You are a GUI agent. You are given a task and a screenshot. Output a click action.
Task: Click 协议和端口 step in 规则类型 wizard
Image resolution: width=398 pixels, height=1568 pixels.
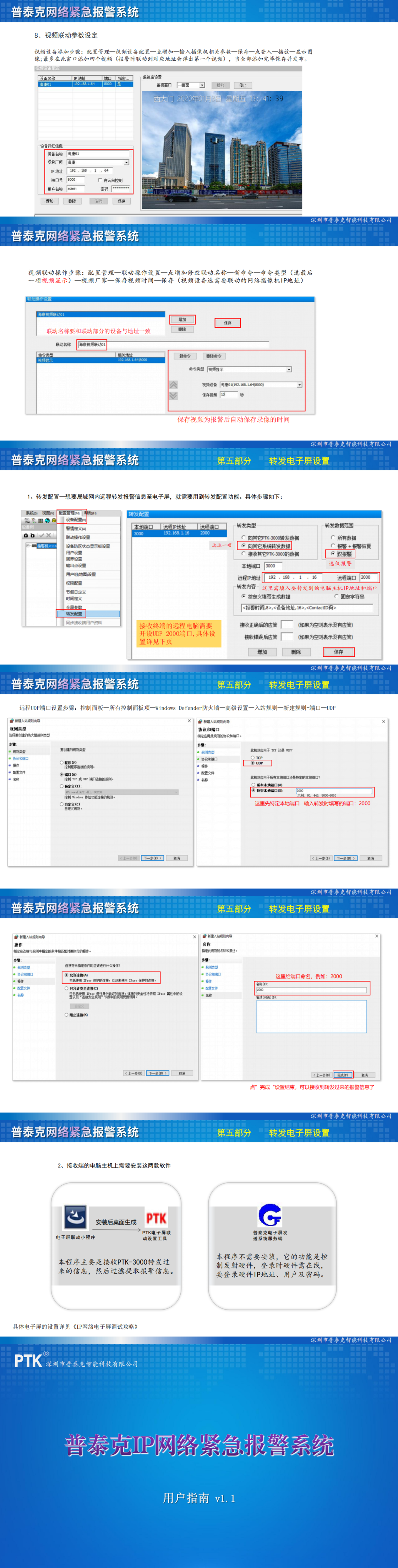21,758
